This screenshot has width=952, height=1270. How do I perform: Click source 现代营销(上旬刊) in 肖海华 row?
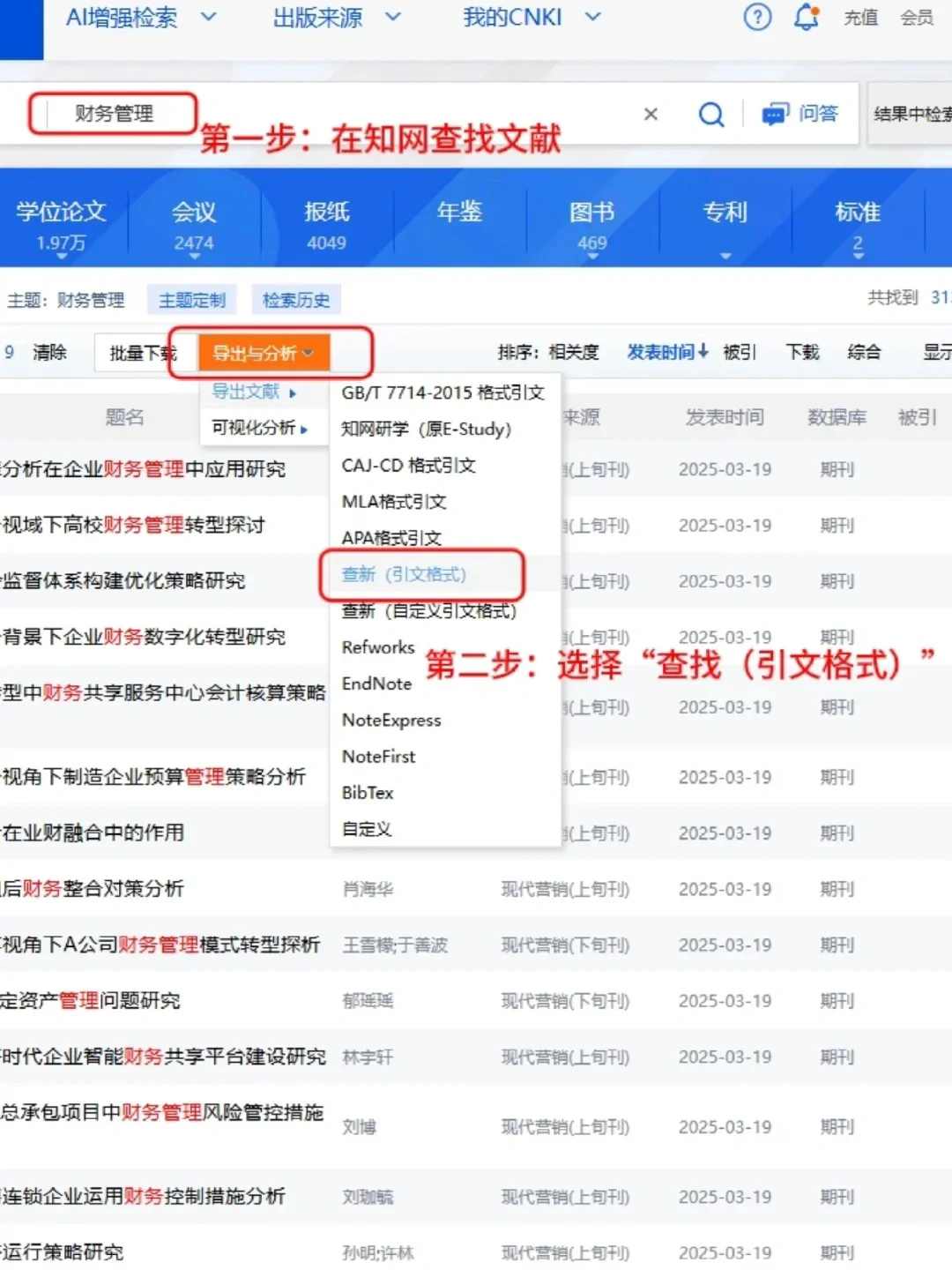(565, 889)
